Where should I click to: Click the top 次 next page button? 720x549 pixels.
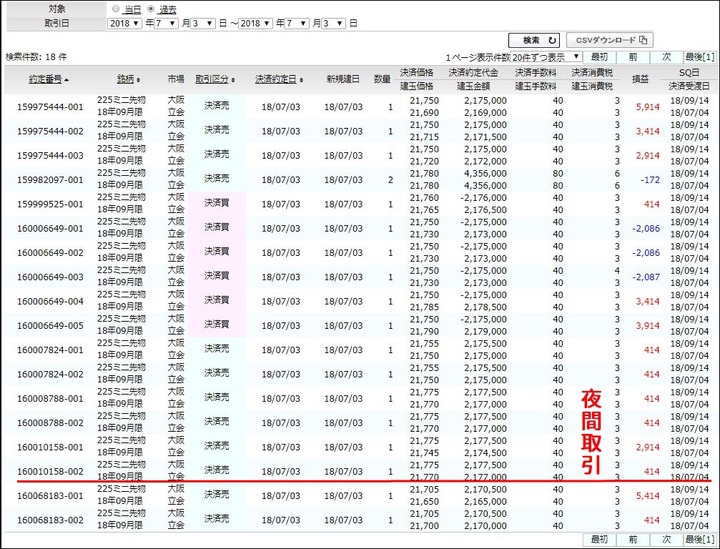pos(667,57)
